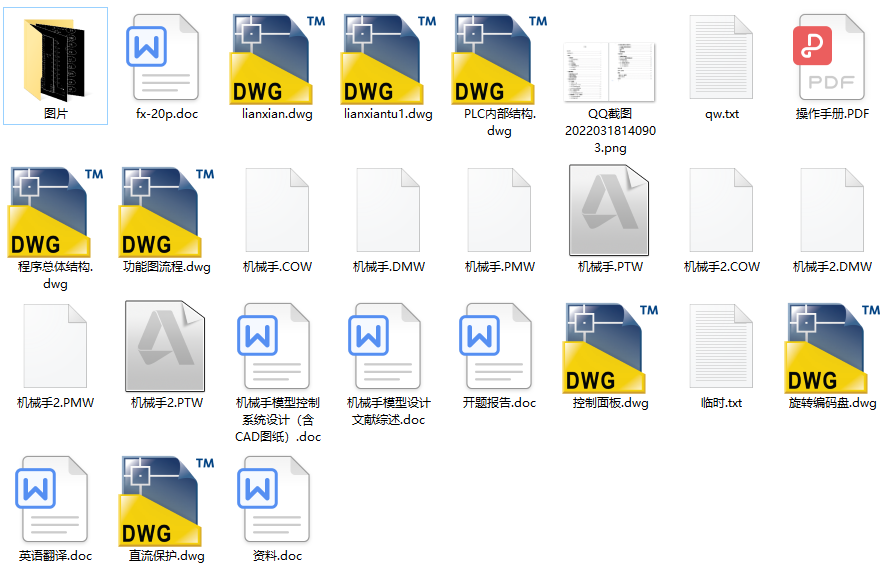Image resolution: width=884 pixels, height=581 pixels.
Task: Select the 机械手.PTW Autodesk icon
Action: [x=609, y=210]
